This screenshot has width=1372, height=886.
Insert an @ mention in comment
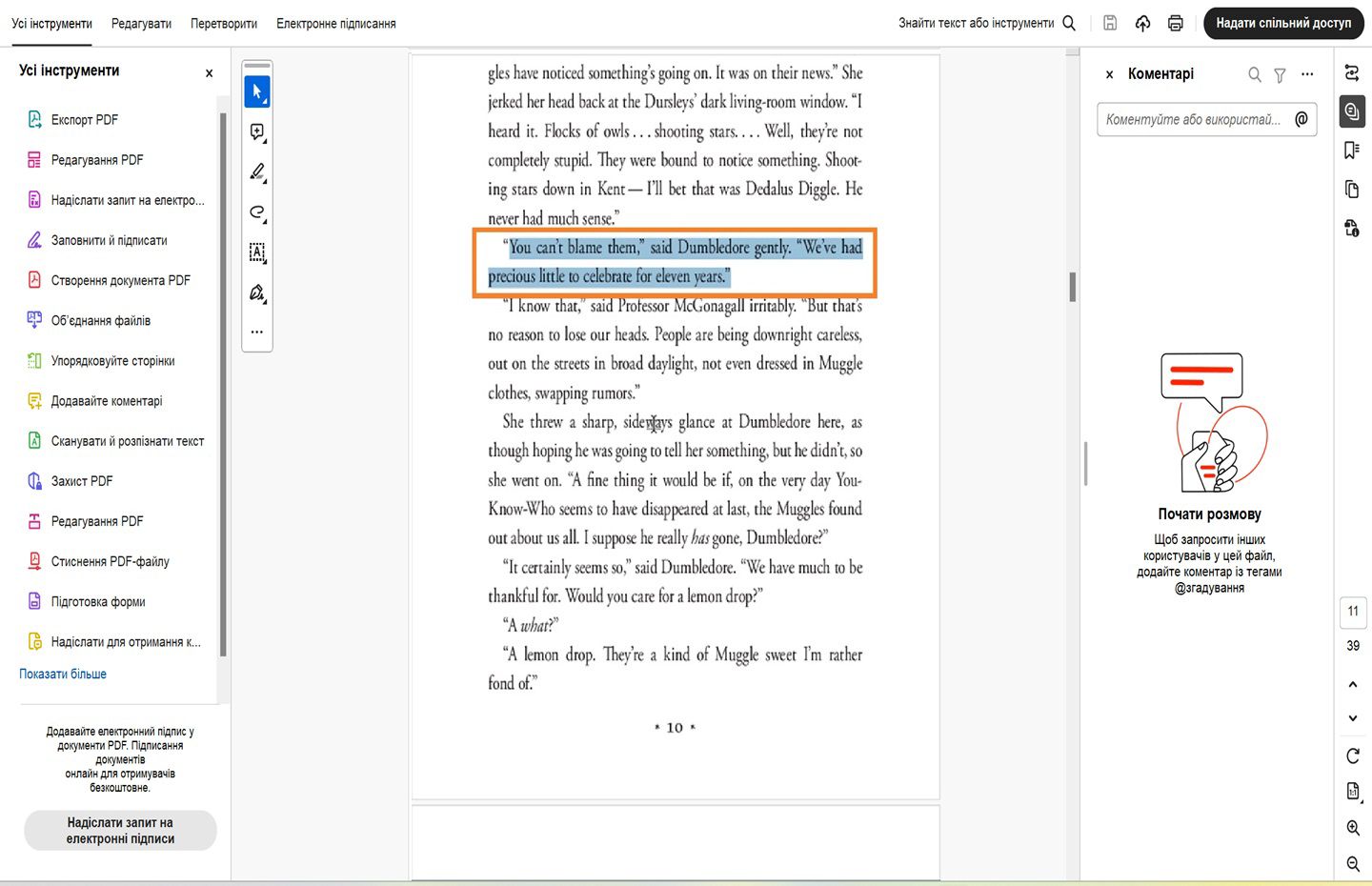[1301, 119]
